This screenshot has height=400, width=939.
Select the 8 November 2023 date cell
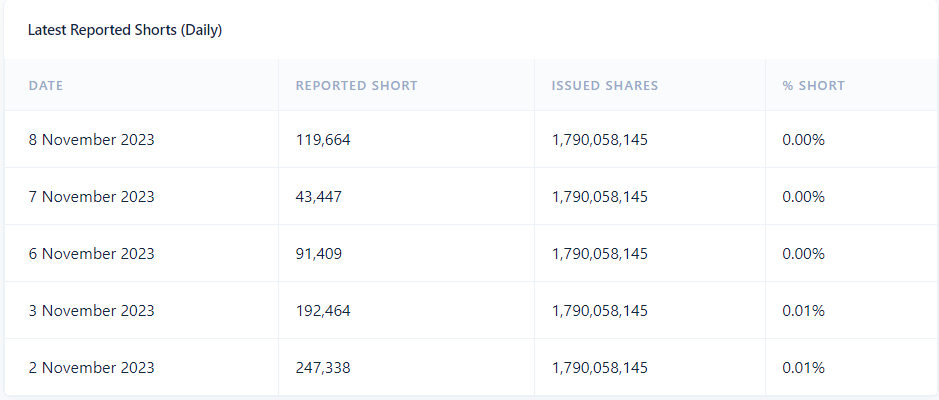[x=91, y=140]
